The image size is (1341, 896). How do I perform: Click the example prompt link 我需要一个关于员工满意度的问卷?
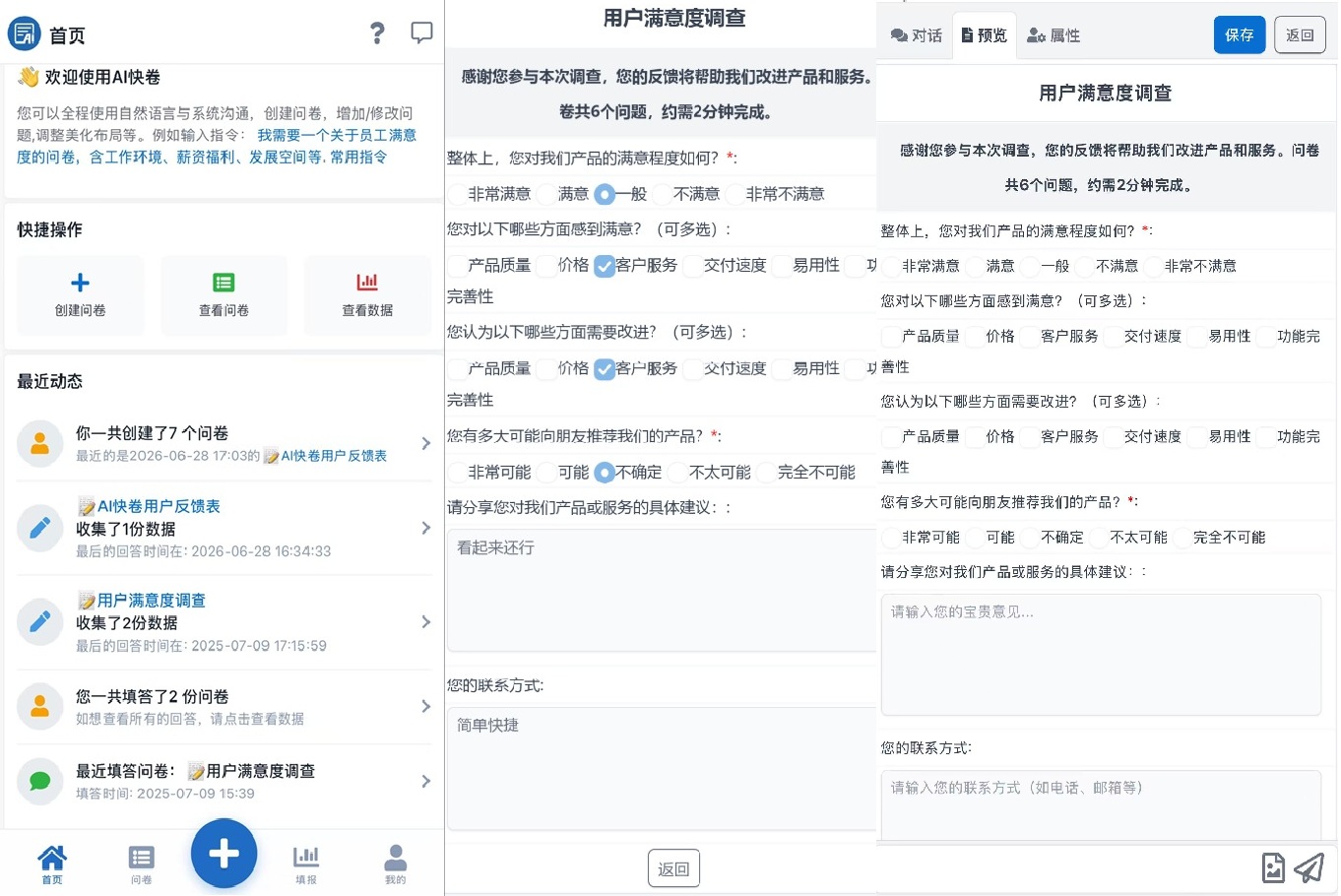(x=217, y=146)
